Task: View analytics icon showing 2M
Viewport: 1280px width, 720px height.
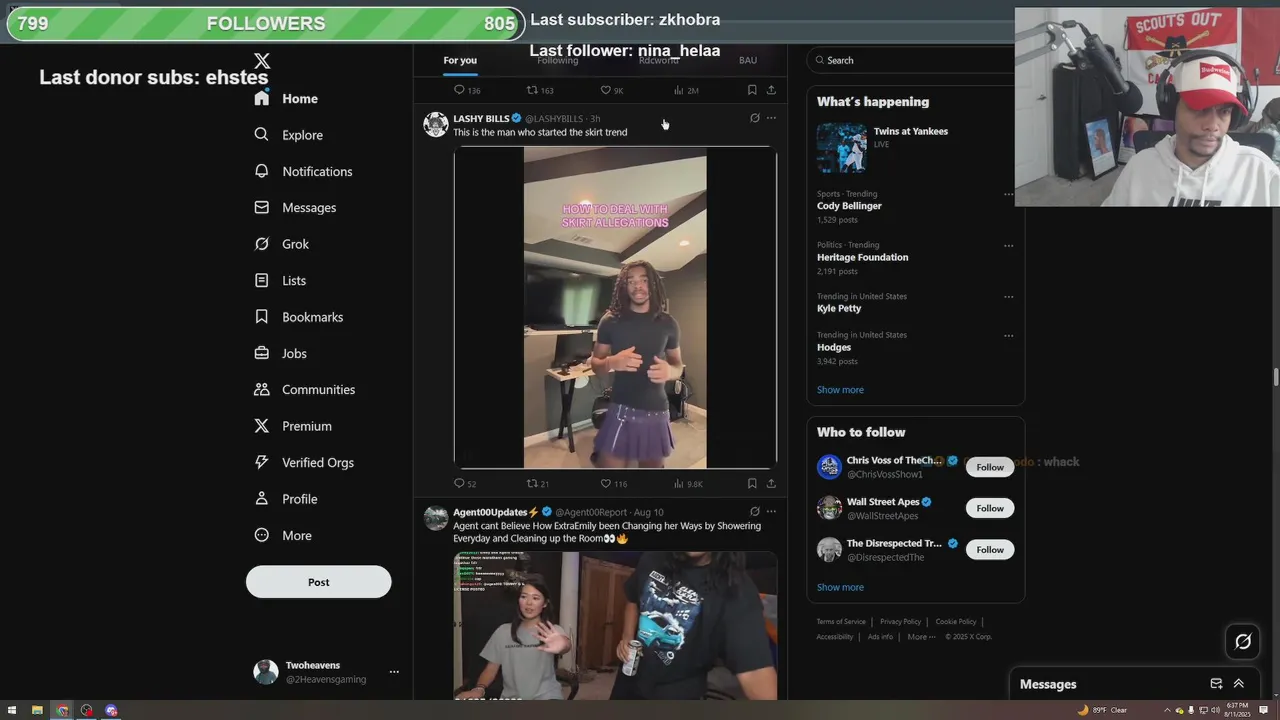Action: 679,90
